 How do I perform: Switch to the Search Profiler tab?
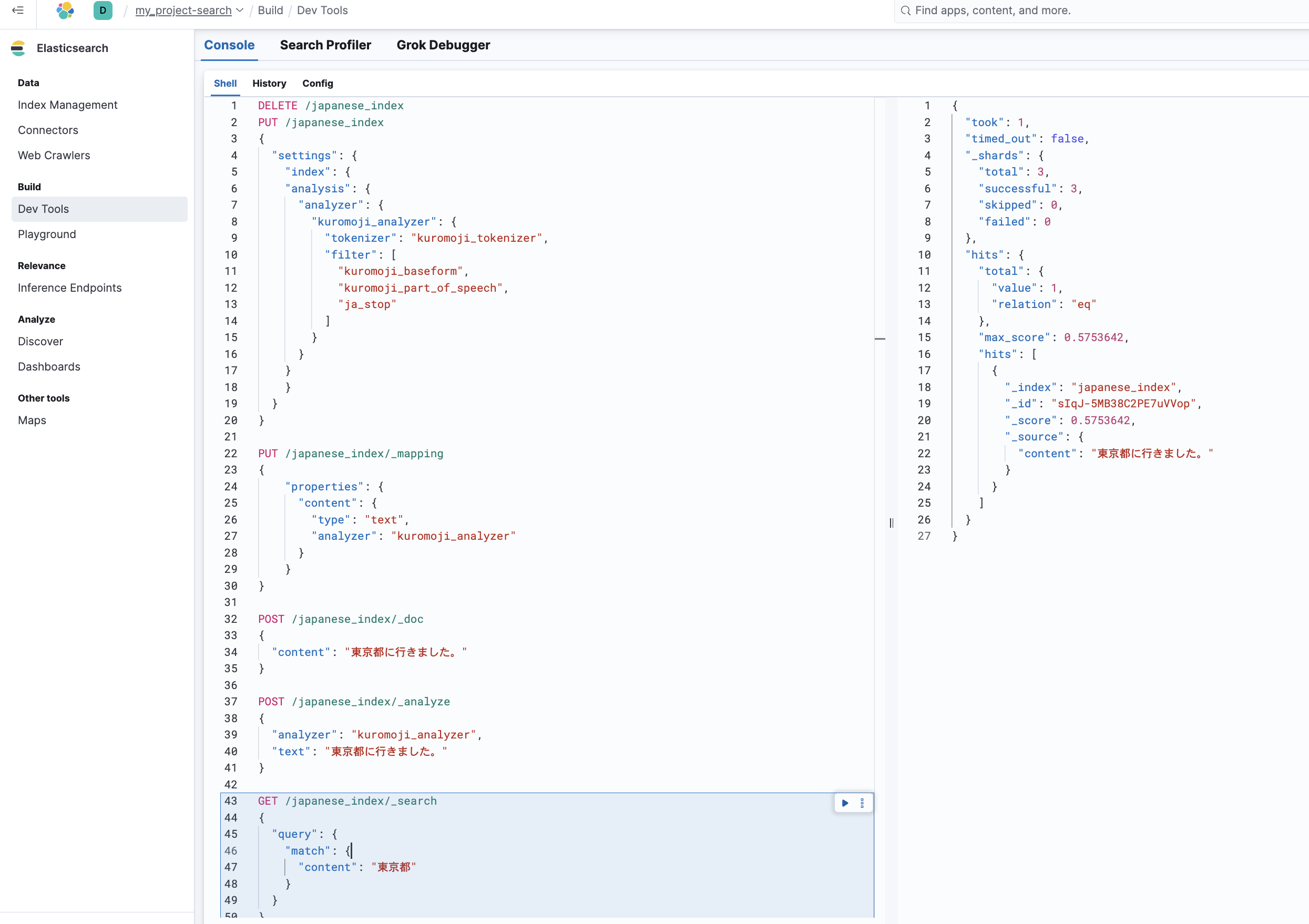[325, 45]
